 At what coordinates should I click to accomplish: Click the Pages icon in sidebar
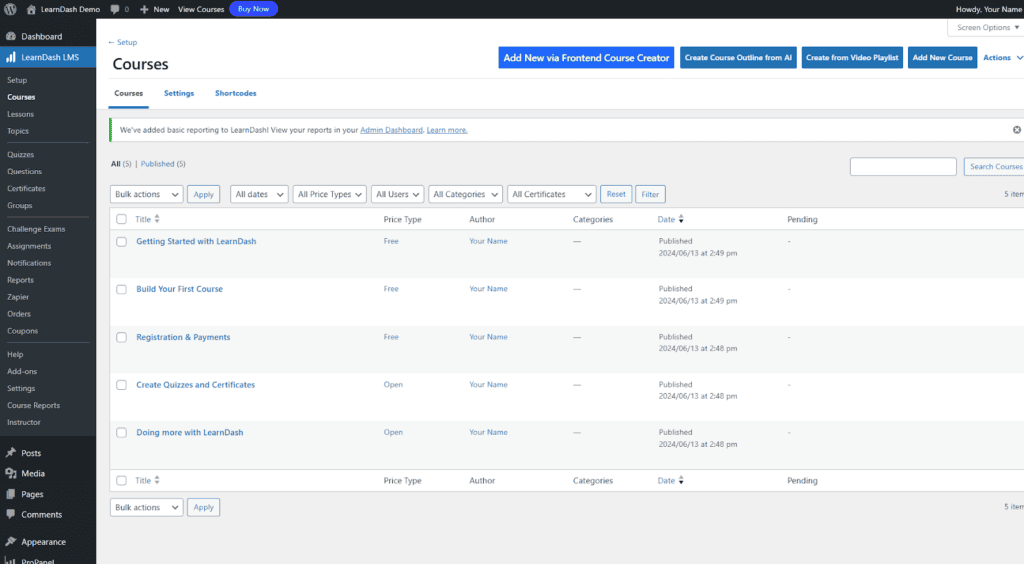click(11, 494)
